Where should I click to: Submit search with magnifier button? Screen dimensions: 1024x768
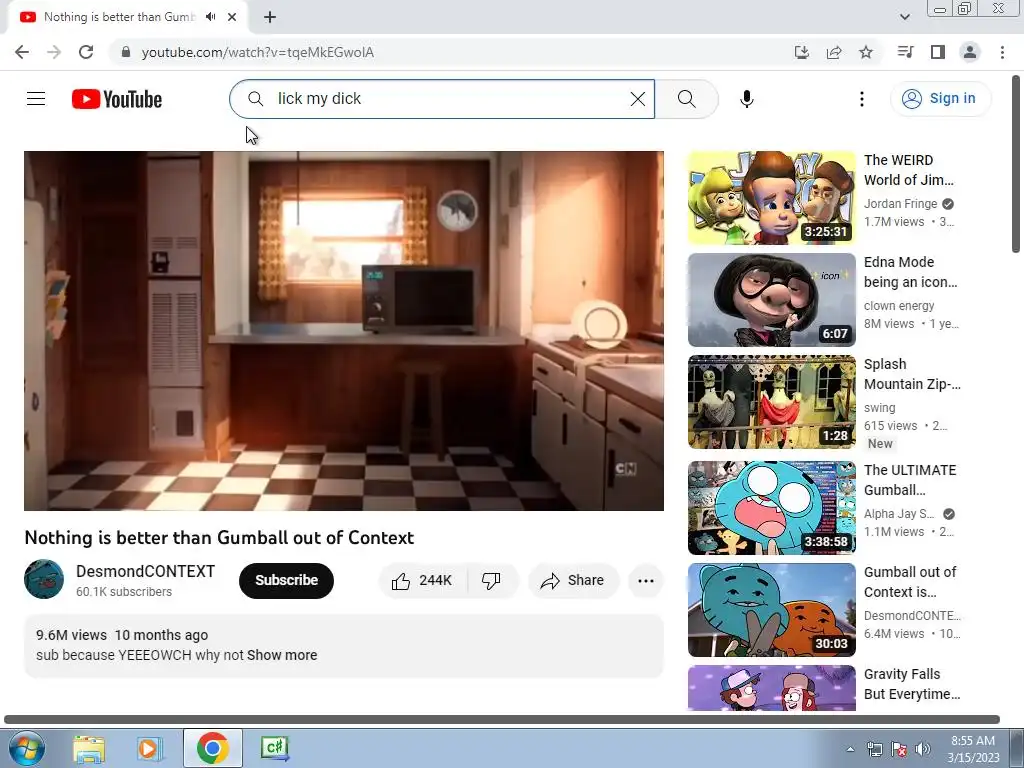[x=686, y=99]
